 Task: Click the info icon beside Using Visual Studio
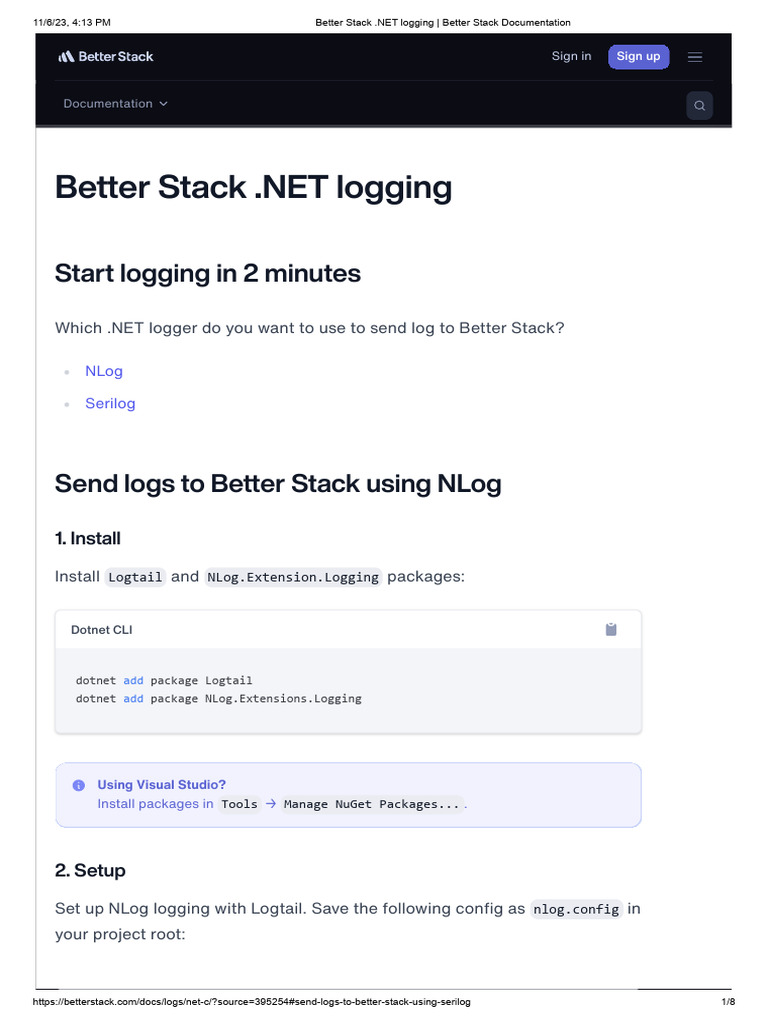tap(79, 786)
